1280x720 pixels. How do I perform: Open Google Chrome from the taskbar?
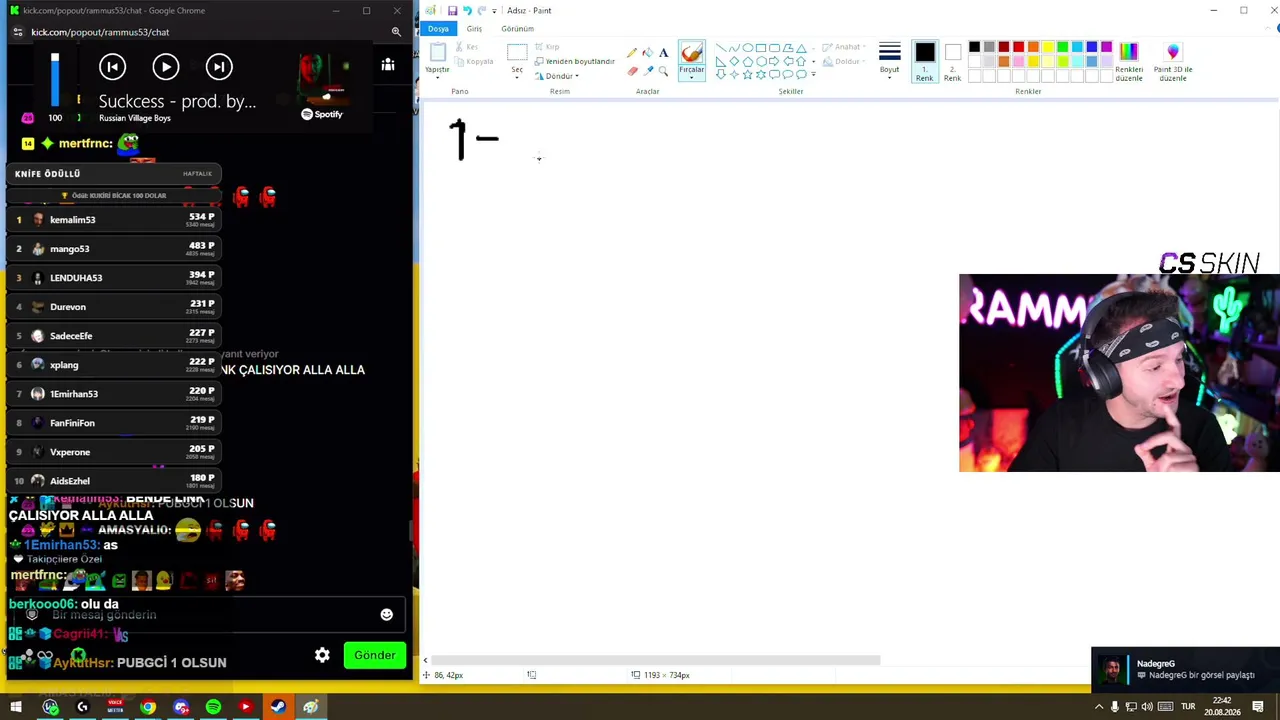[x=148, y=707]
